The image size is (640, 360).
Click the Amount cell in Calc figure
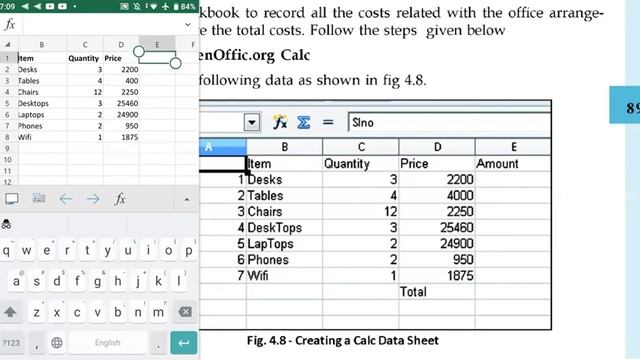click(x=513, y=164)
